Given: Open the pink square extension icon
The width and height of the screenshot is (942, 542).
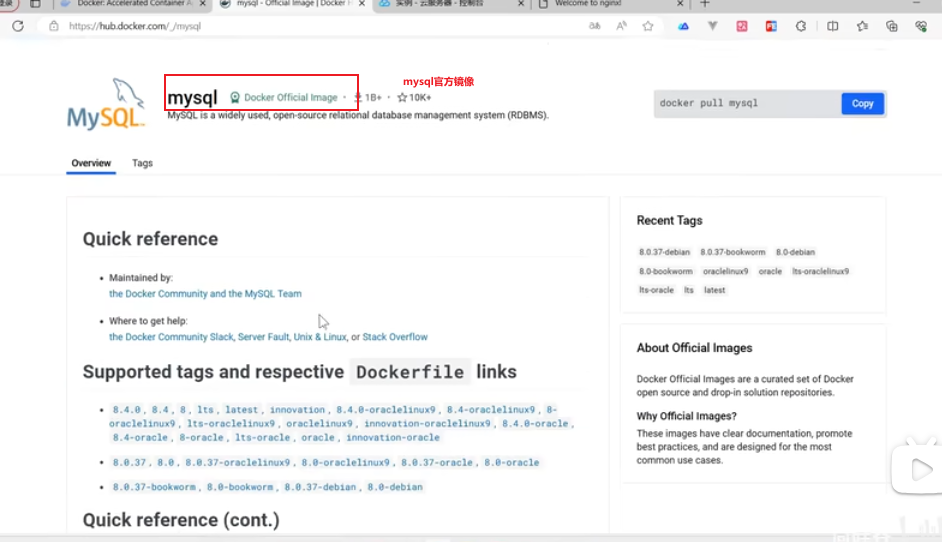Looking at the screenshot, I should pos(742,26).
